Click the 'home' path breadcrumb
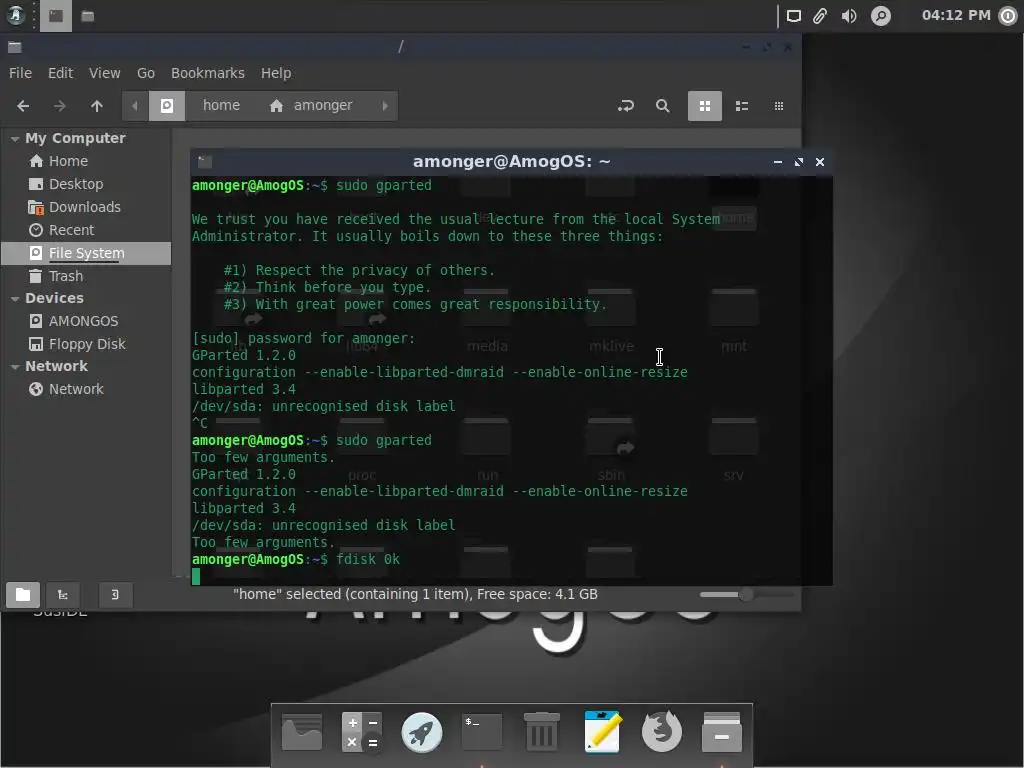Image resolution: width=1024 pixels, height=768 pixels. pos(221,106)
